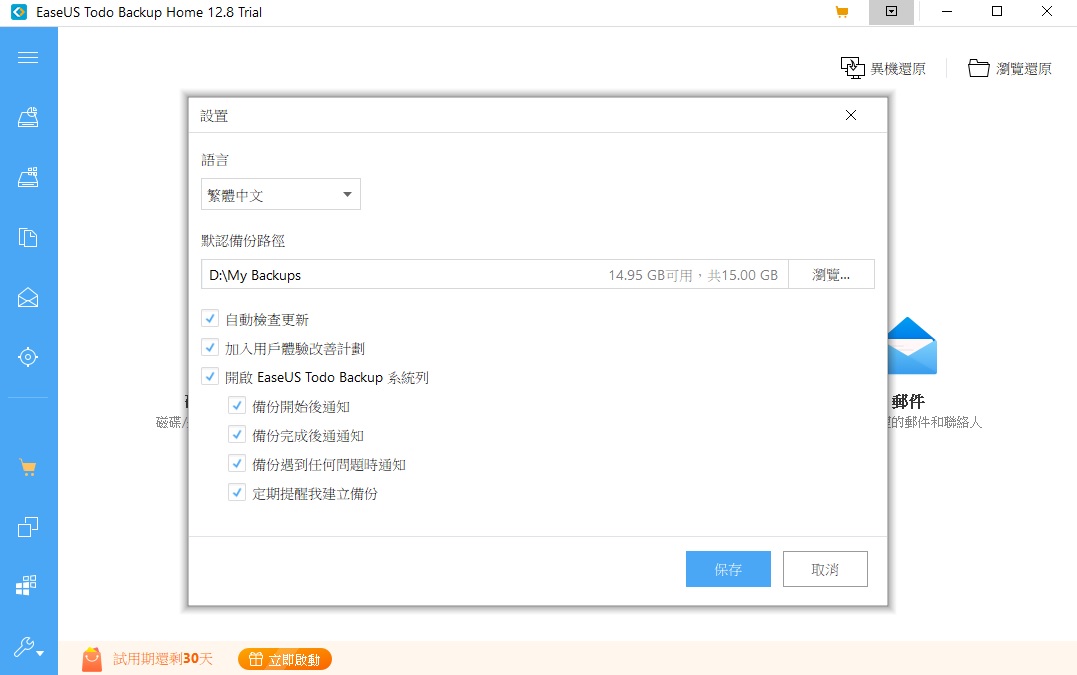
Task: Toggle 自動檢查更新 checkbox
Action: (x=210, y=319)
